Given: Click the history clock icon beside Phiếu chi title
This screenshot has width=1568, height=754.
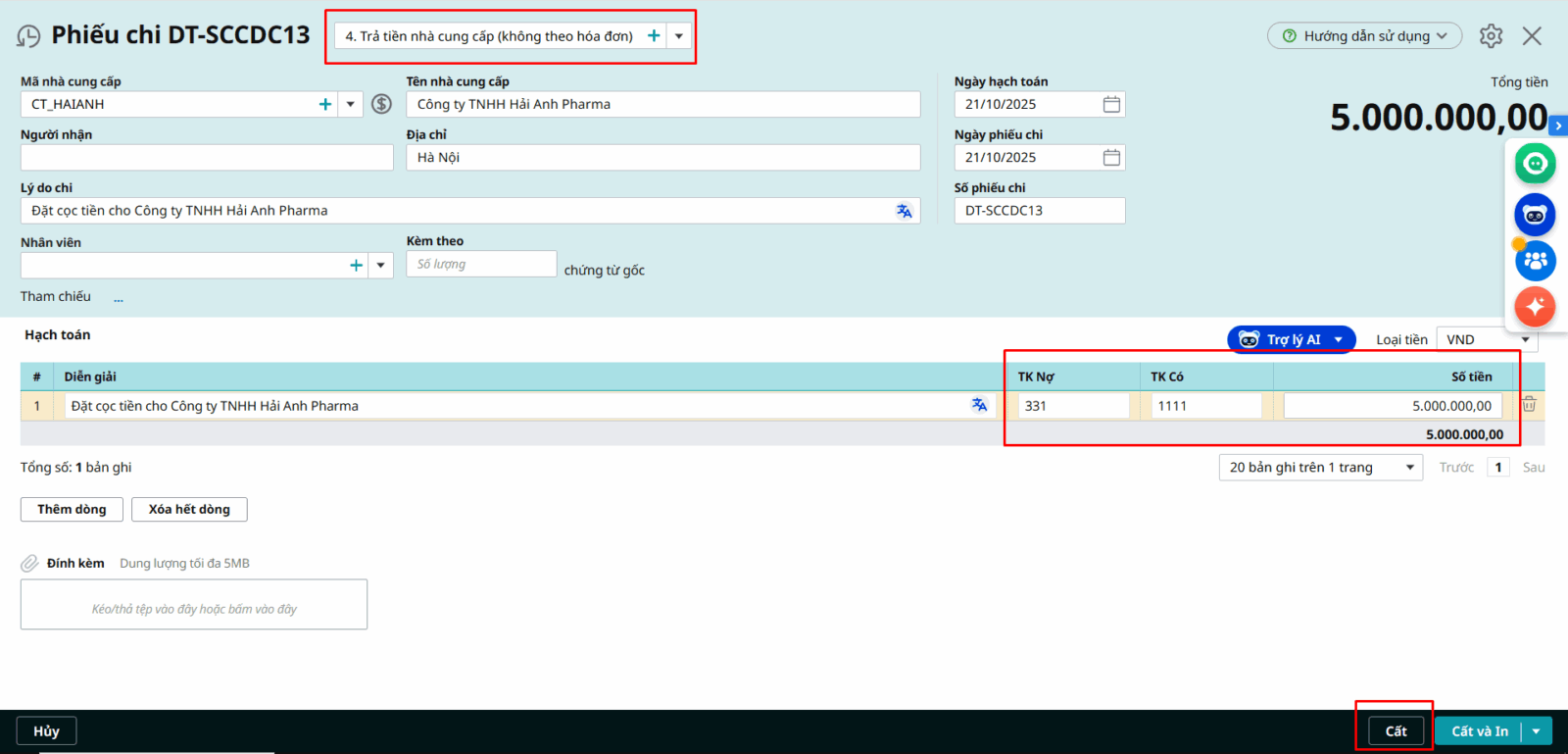Looking at the screenshot, I should coord(28,36).
